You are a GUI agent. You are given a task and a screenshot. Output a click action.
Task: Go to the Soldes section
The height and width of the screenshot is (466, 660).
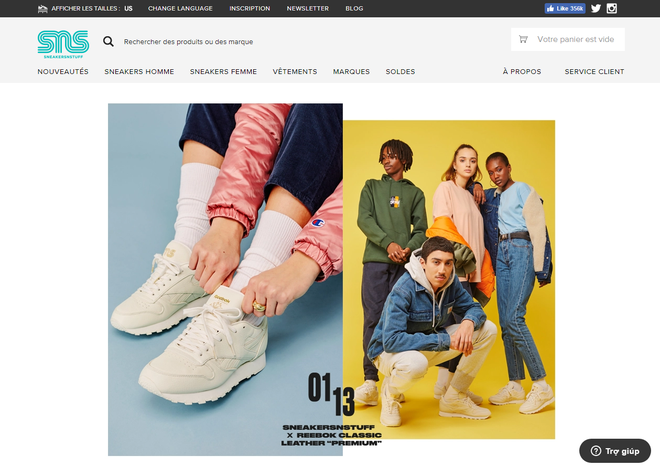[x=400, y=72]
